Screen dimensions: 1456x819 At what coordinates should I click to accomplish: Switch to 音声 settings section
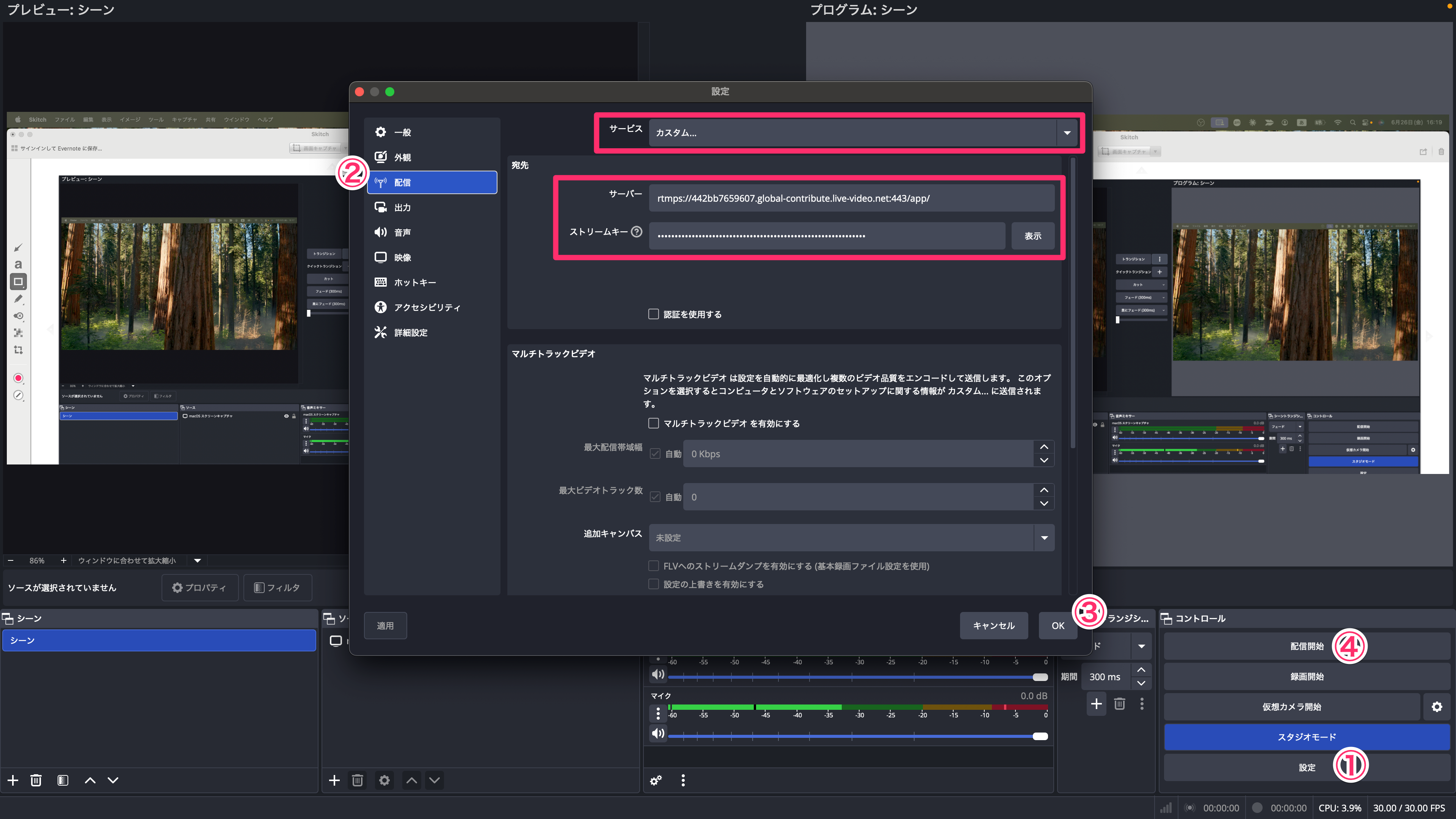click(x=432, y=232)
